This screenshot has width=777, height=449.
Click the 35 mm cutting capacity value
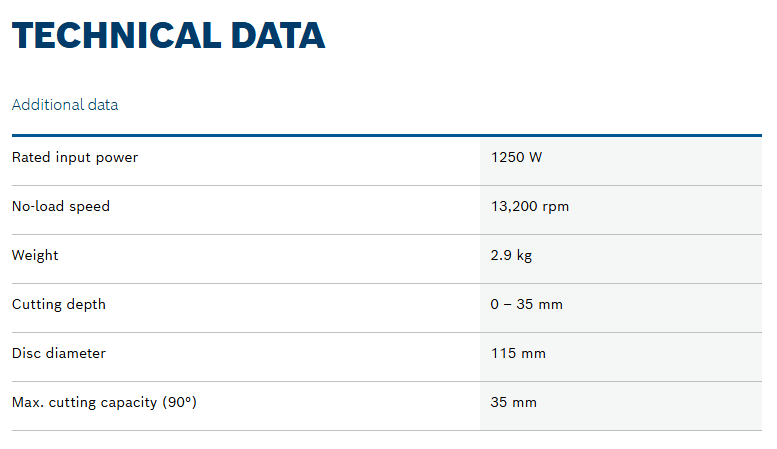click(x=514, y=402)
